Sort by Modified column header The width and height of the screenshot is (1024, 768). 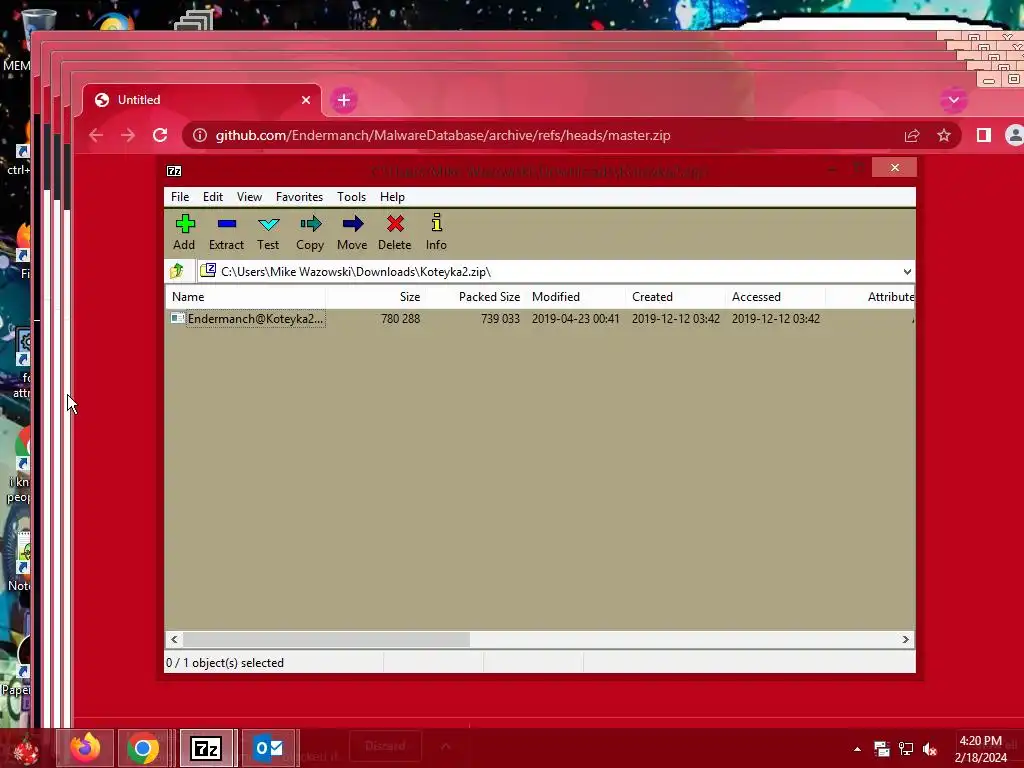(x=575, y=296)
